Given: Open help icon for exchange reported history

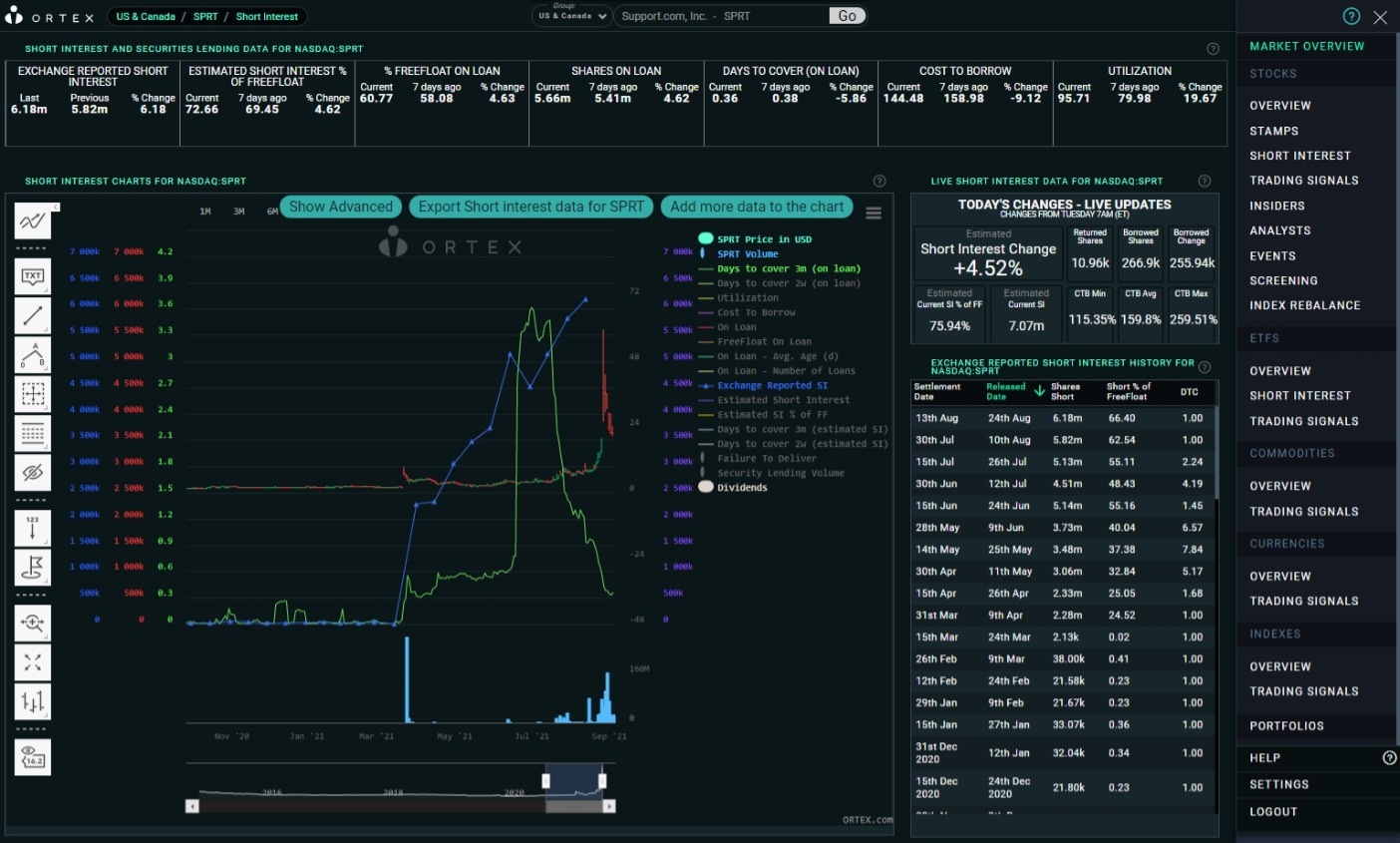Looking at the screenshot, I should coord(1205,367).
